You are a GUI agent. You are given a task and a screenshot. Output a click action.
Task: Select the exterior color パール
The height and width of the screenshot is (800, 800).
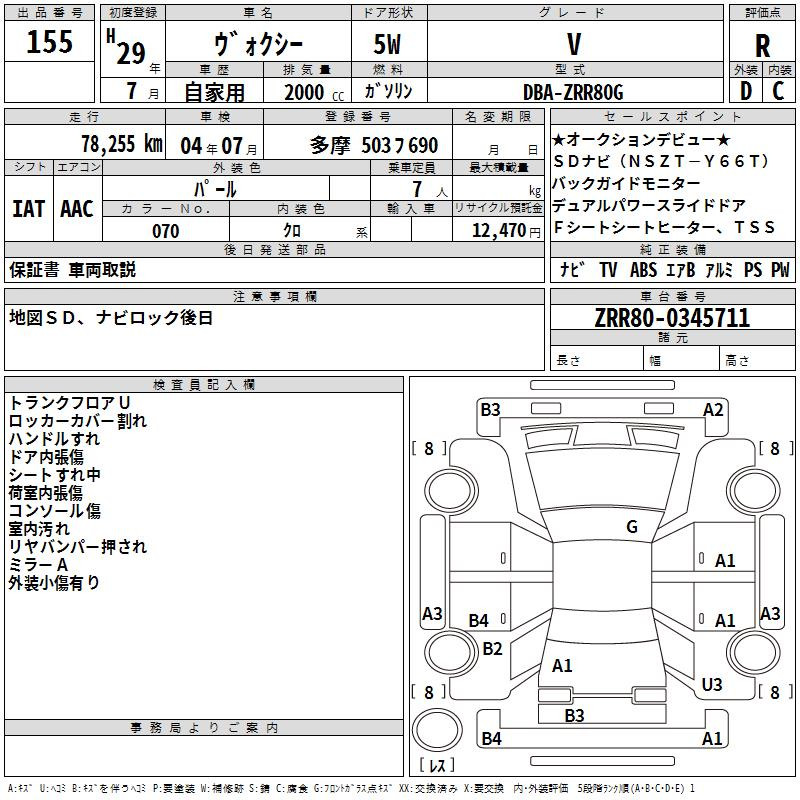pyautogui.click(x=215, y=189)
